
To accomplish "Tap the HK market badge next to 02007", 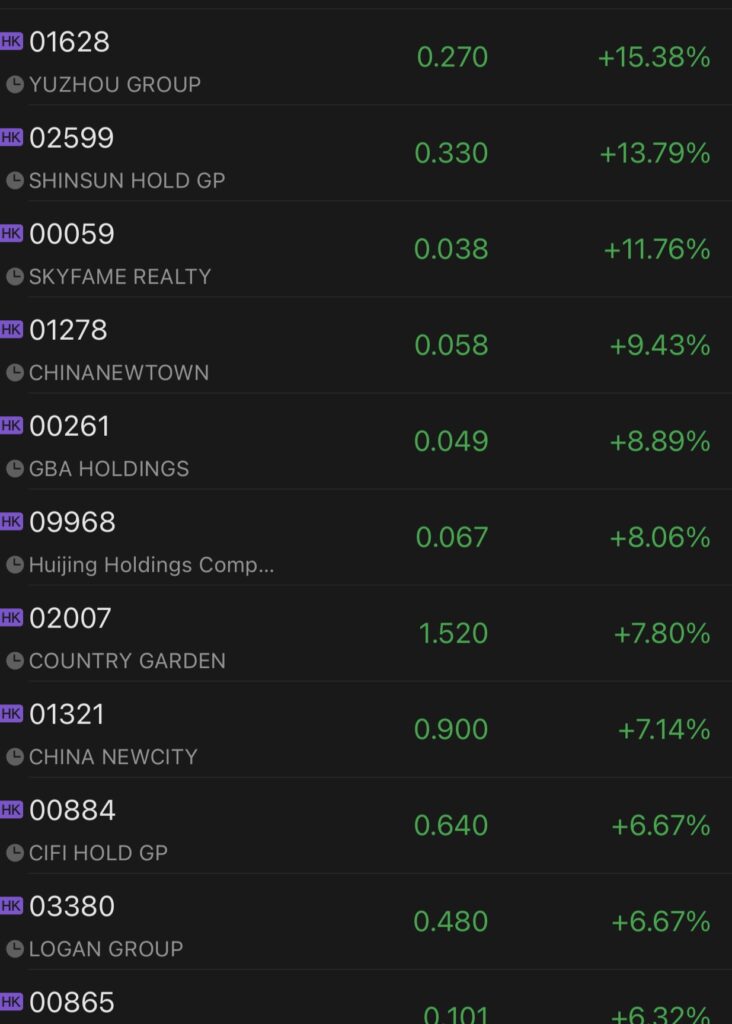I will point(11,617).
